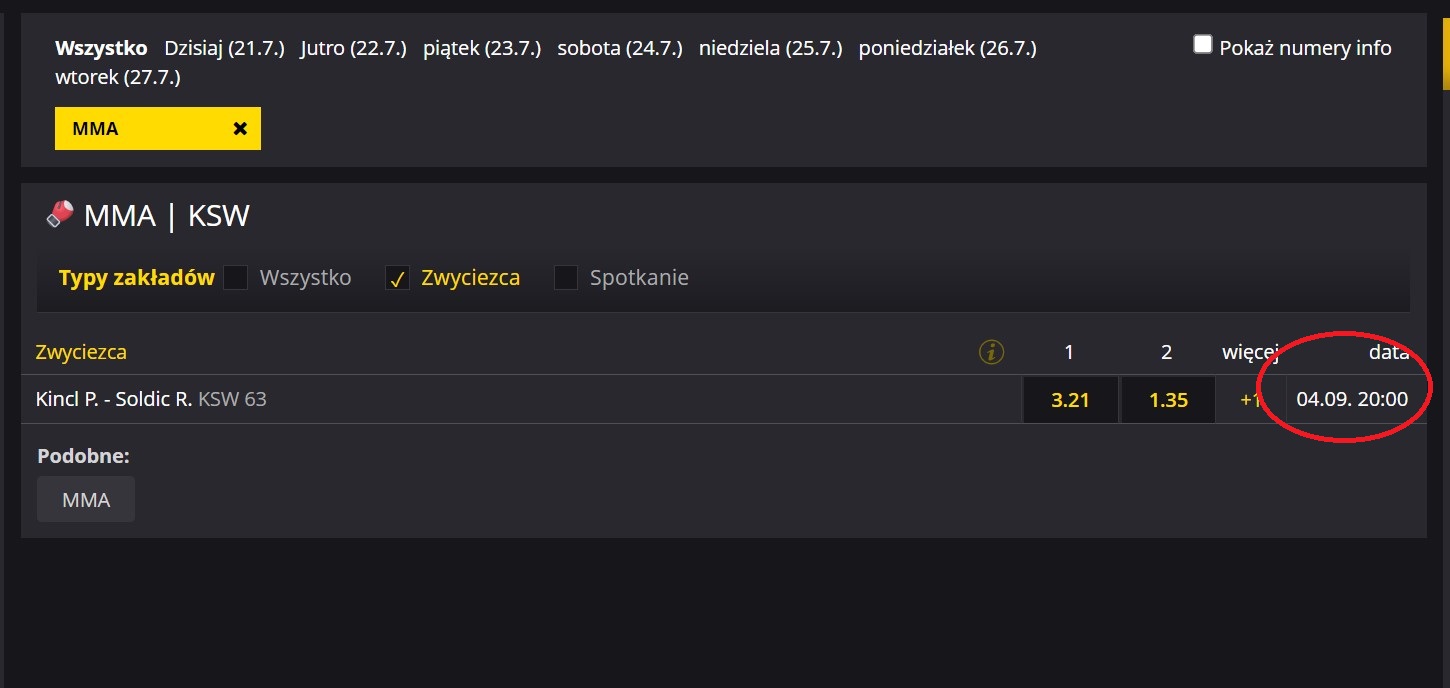Select the niedziela (25.7.) date filter
Viewport: 1450px width, 688px height.
[770, 48]
